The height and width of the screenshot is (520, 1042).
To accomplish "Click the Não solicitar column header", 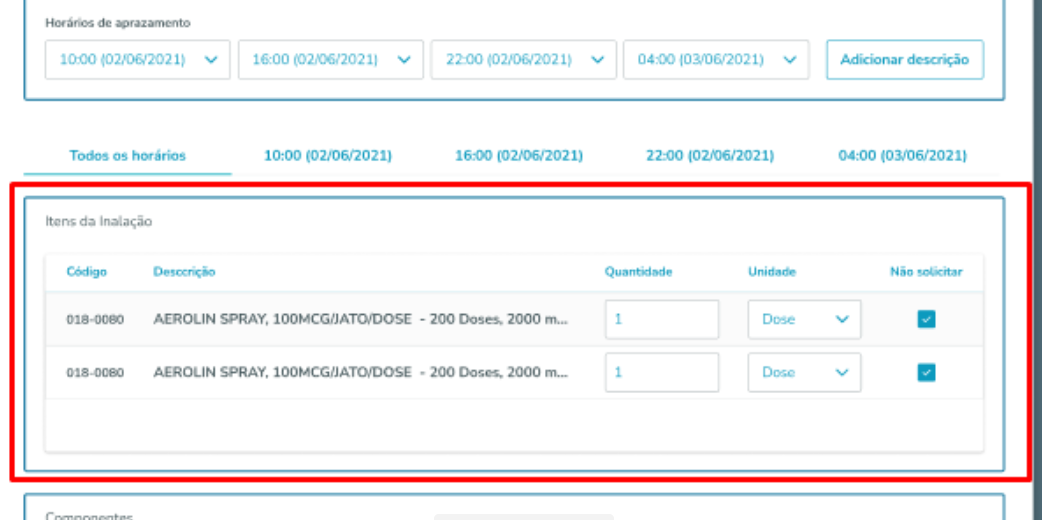I will 926,271.
